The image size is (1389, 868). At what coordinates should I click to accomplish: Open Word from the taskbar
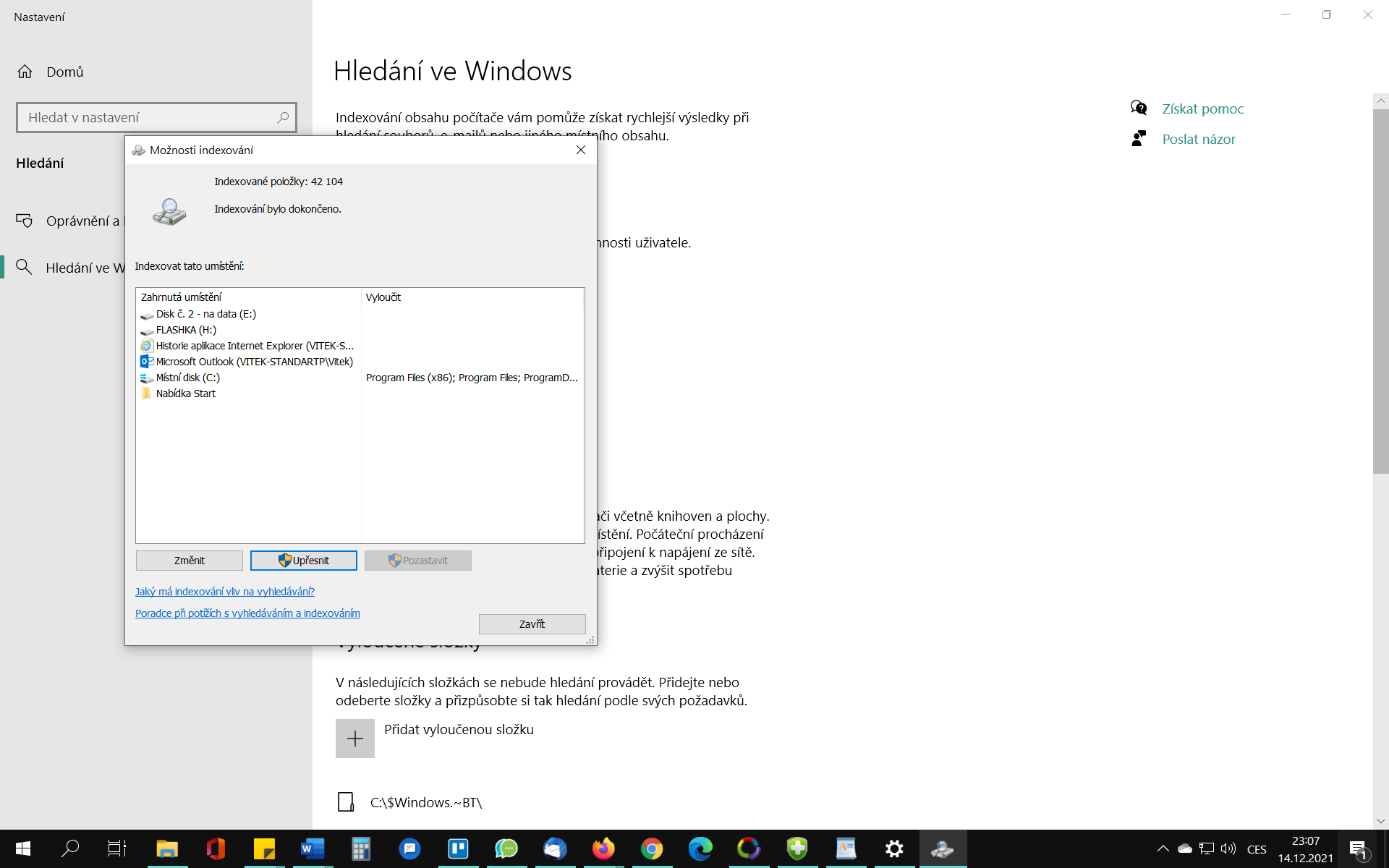(313, 848)
